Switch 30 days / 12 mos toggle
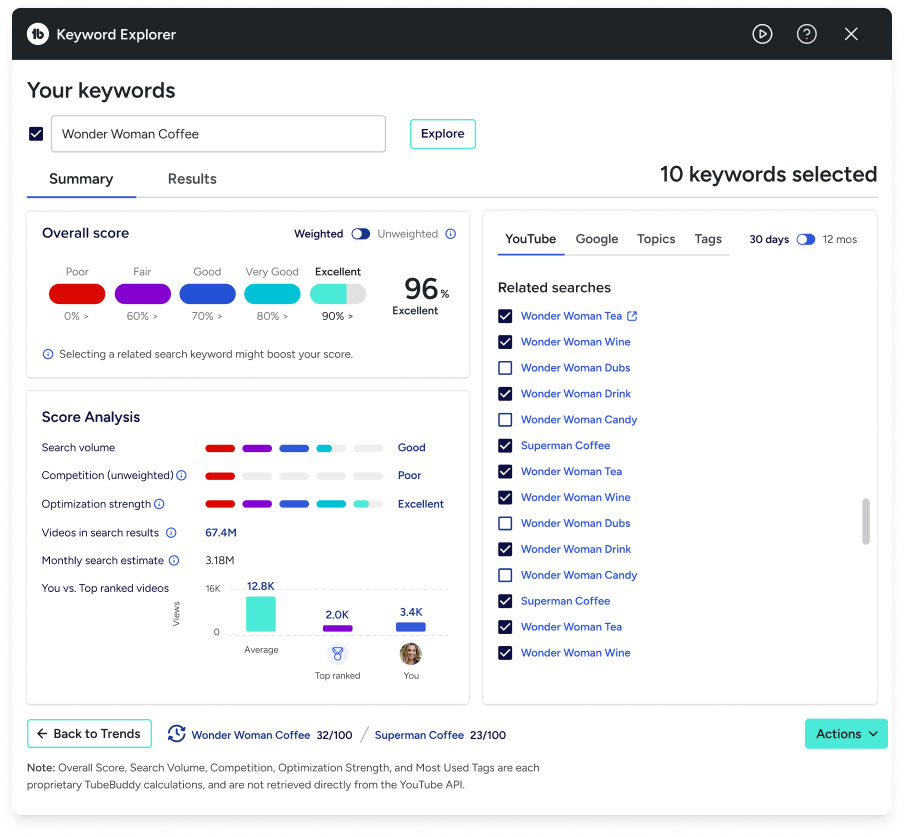Screen dimensions: 904x837 point(805,239)
